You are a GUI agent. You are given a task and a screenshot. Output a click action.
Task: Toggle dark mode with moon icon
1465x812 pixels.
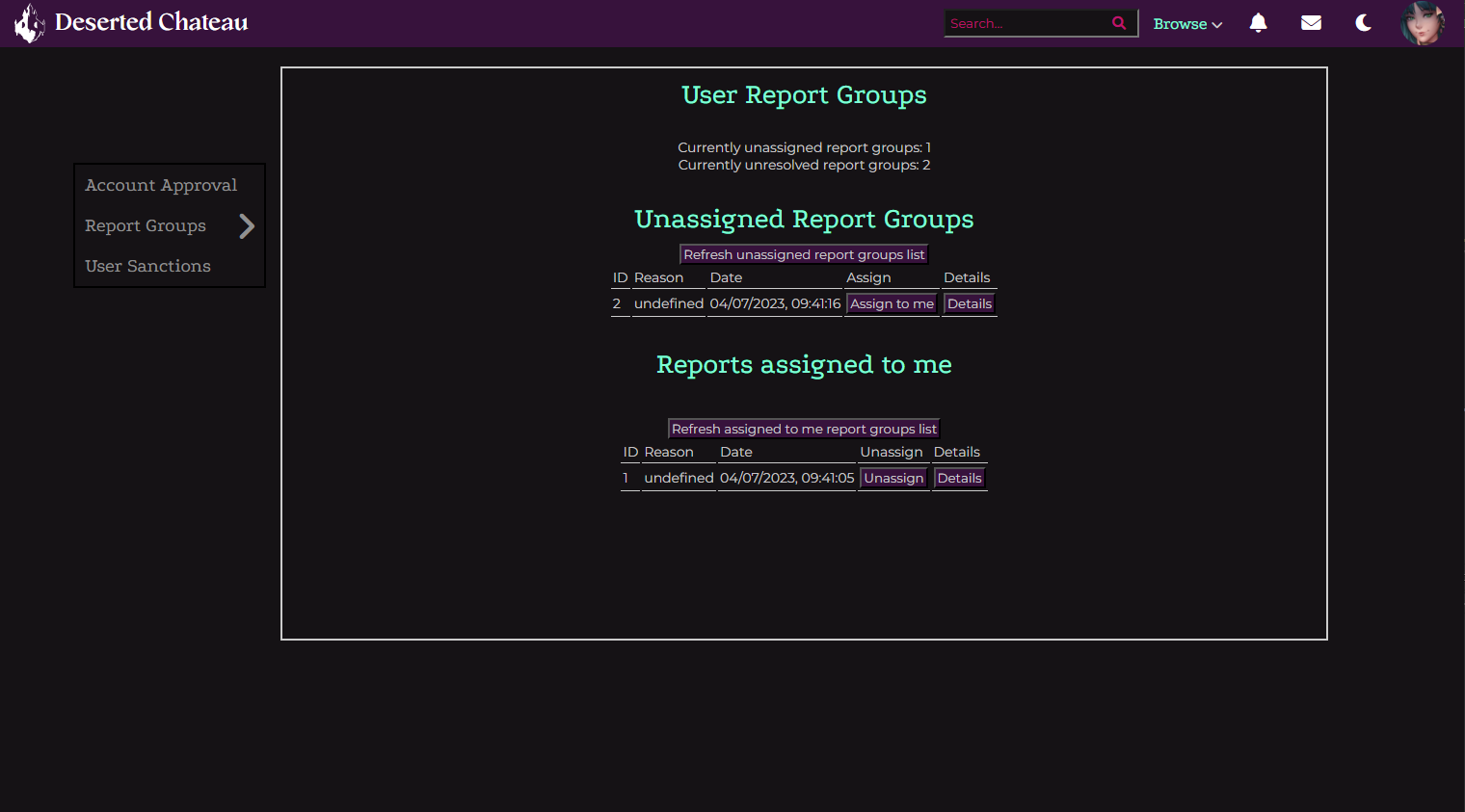click(1363, 23)
